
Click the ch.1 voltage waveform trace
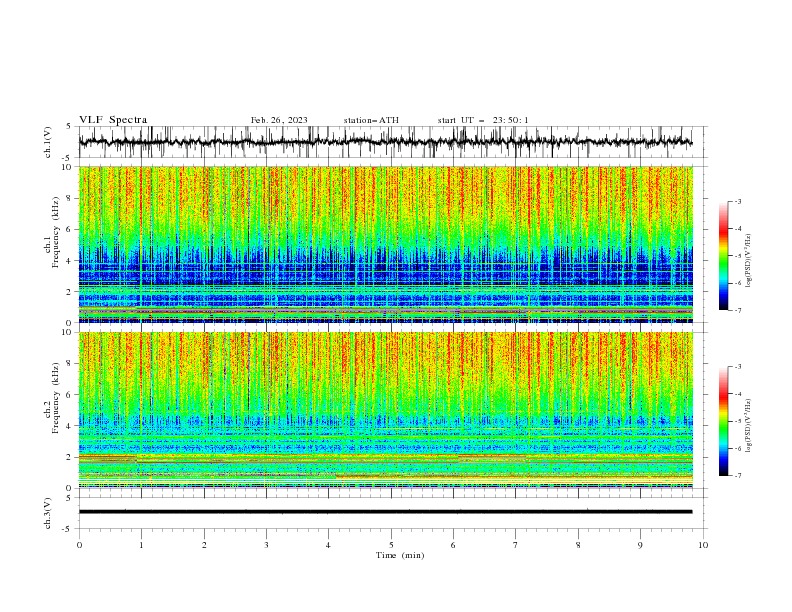click(385, 142)
